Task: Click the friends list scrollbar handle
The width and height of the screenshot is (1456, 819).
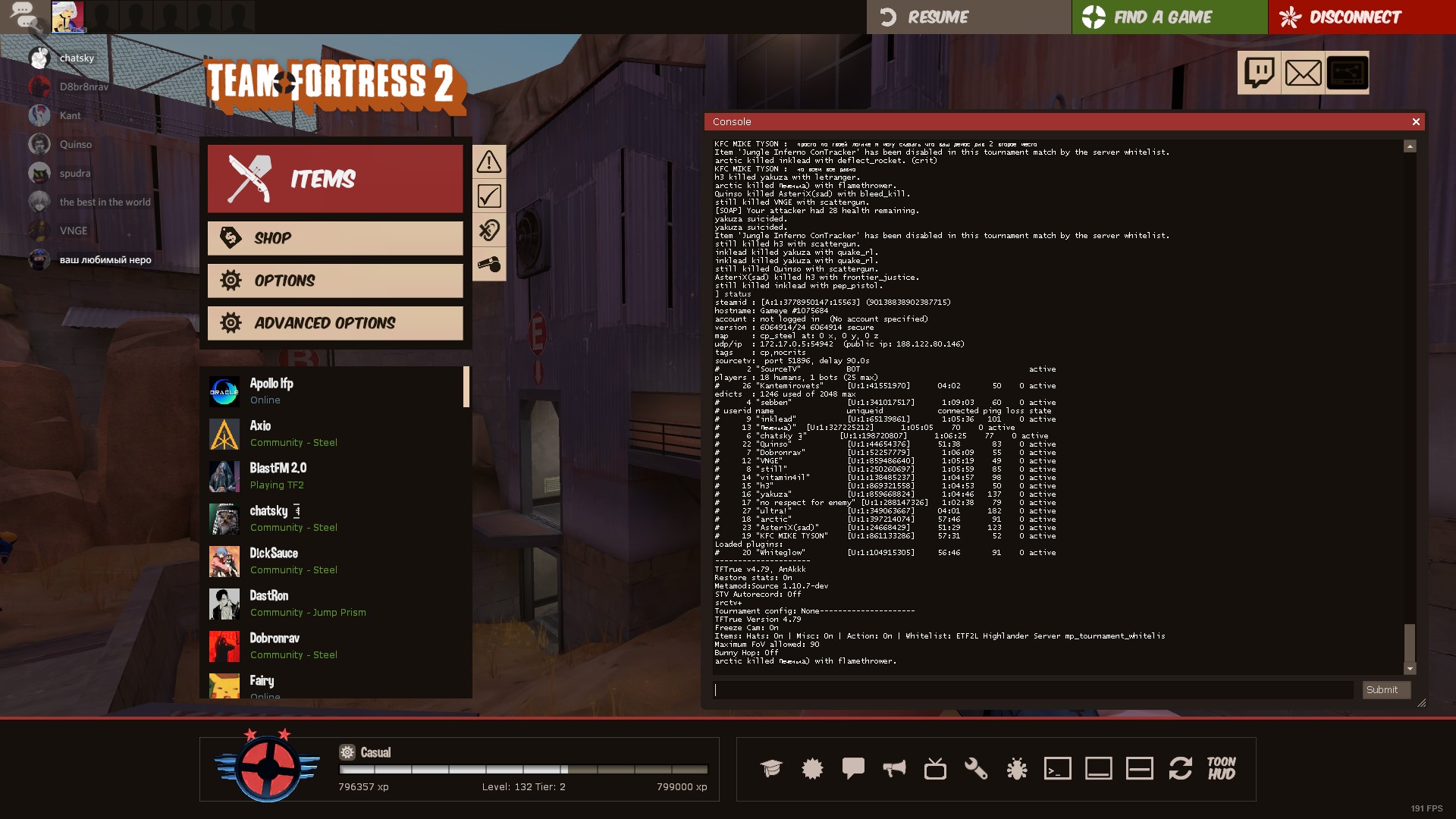Action: [x=466, y=387]
